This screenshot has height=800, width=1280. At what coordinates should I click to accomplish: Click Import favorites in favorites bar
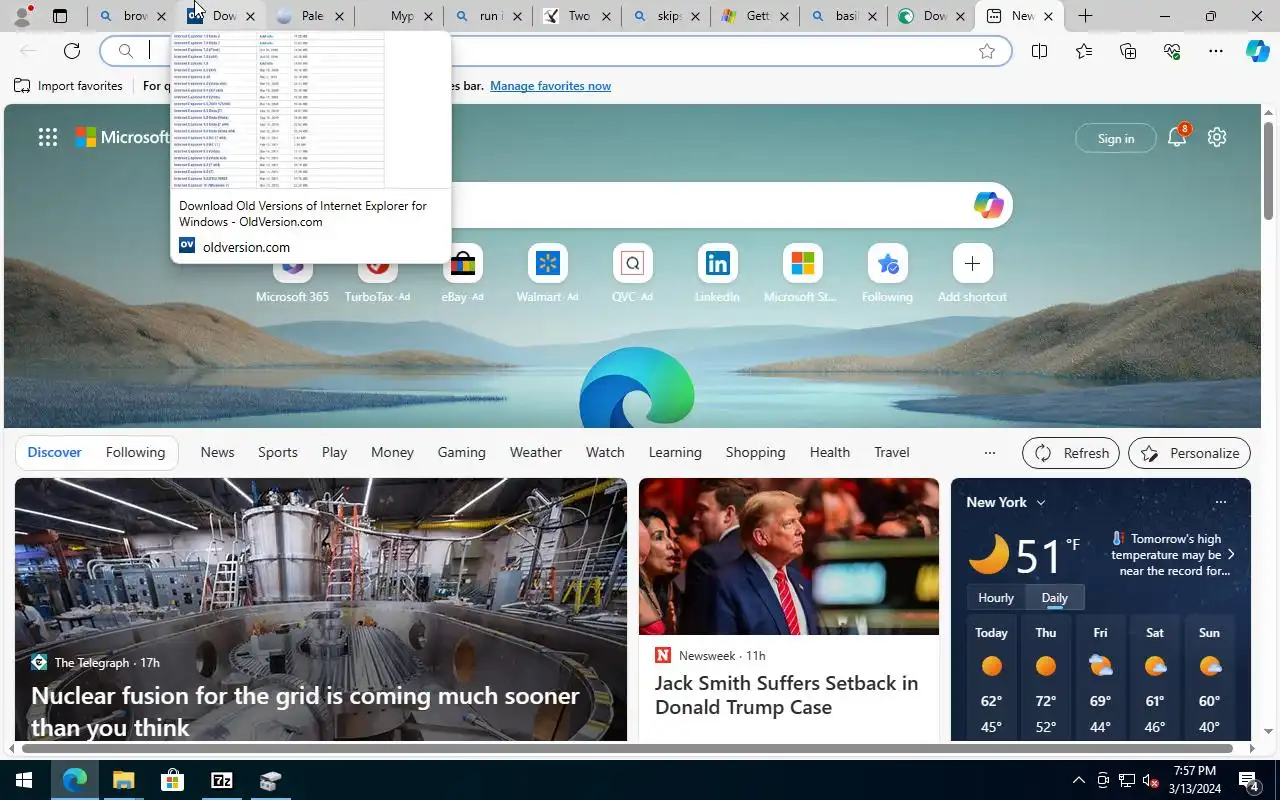coord(68,86)
